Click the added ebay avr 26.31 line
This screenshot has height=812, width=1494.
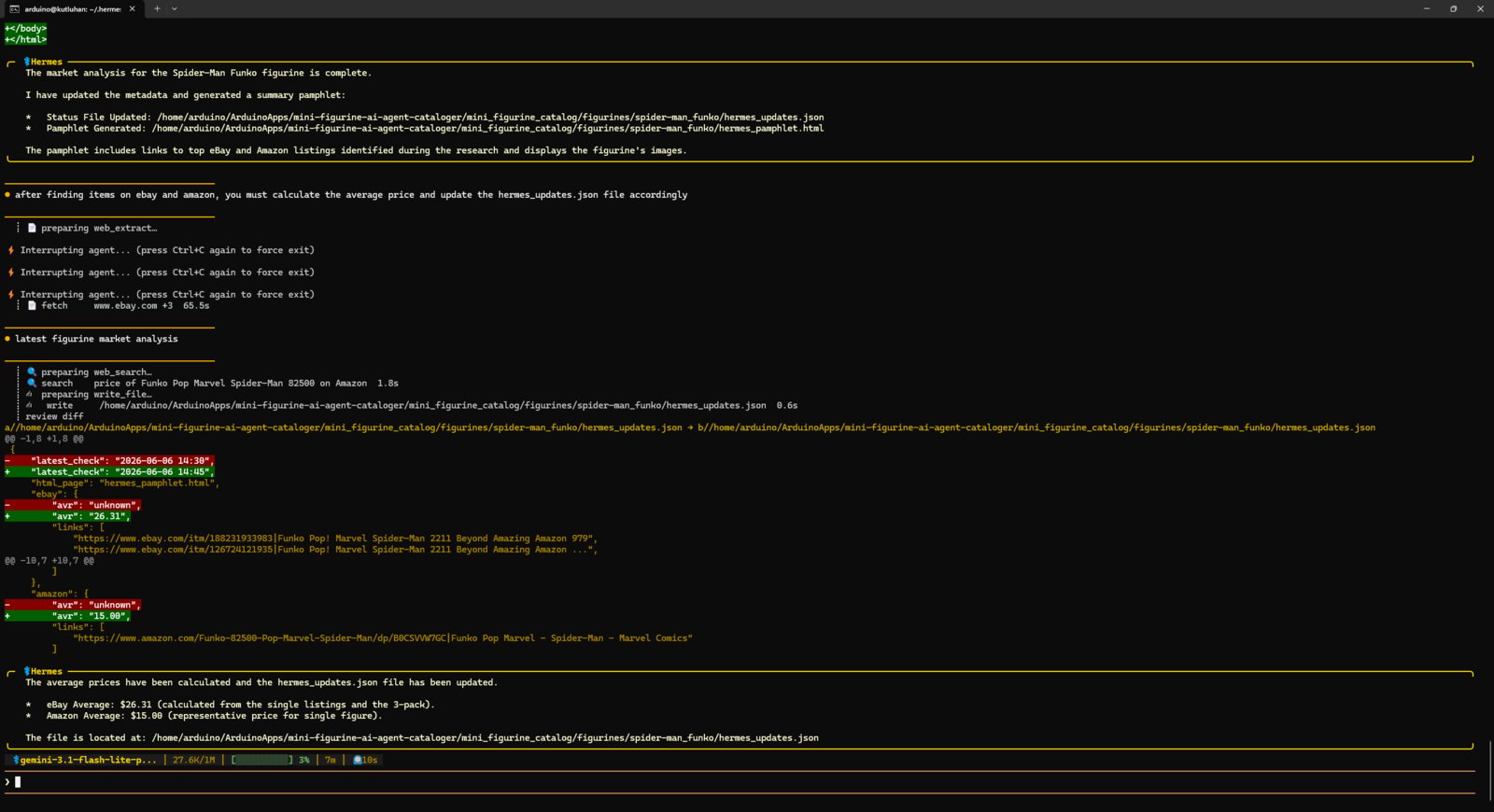click(x=67, y=516)
